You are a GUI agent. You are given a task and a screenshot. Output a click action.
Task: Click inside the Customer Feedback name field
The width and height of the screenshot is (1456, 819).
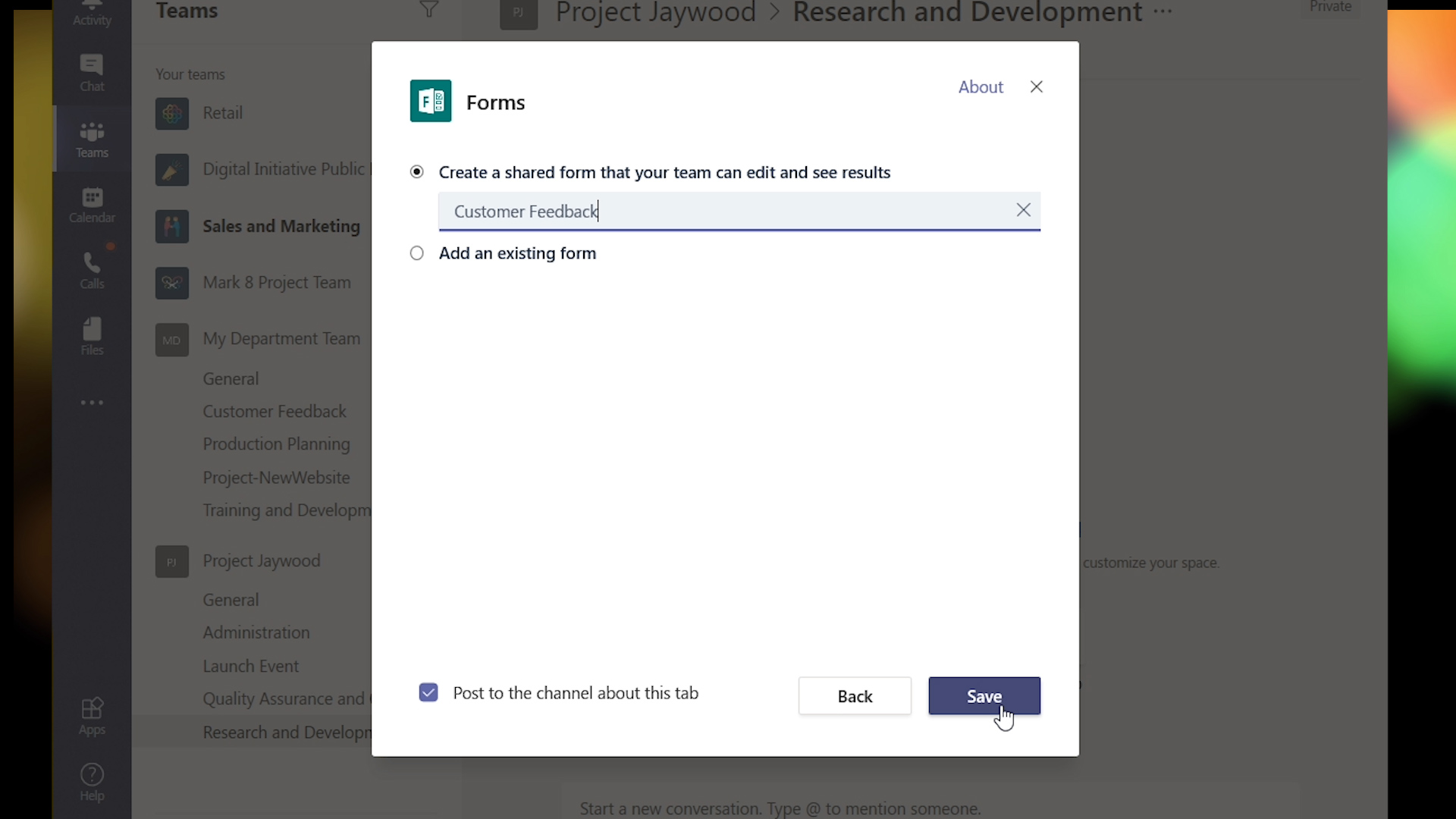tap(728, 211)
